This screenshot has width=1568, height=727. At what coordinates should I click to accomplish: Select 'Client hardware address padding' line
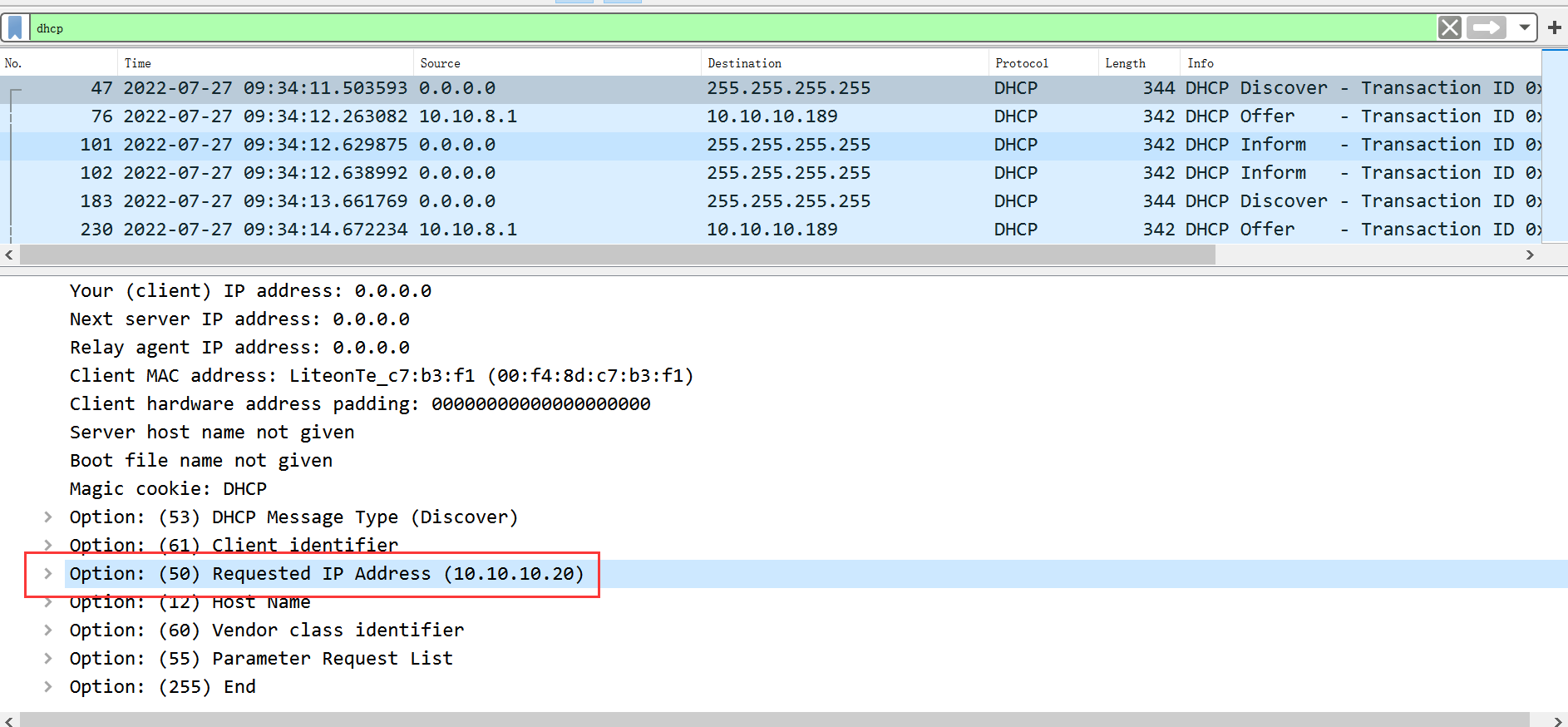(x=360, y=404)
